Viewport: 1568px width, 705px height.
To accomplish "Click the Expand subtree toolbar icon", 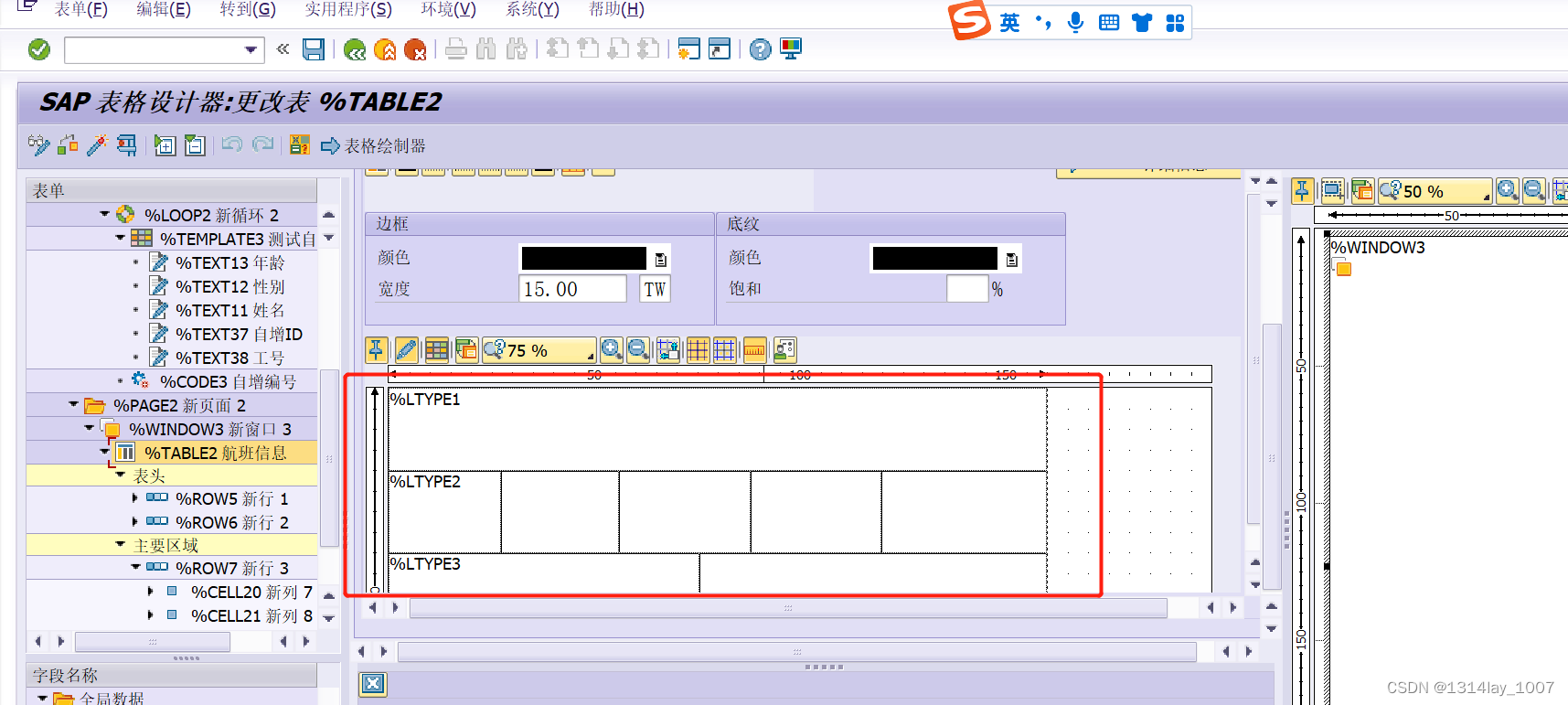I will (165, 144).
